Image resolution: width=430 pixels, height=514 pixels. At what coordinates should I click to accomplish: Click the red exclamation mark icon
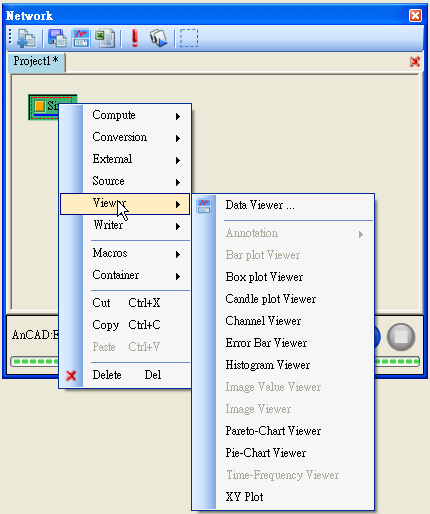click(135, 38)
